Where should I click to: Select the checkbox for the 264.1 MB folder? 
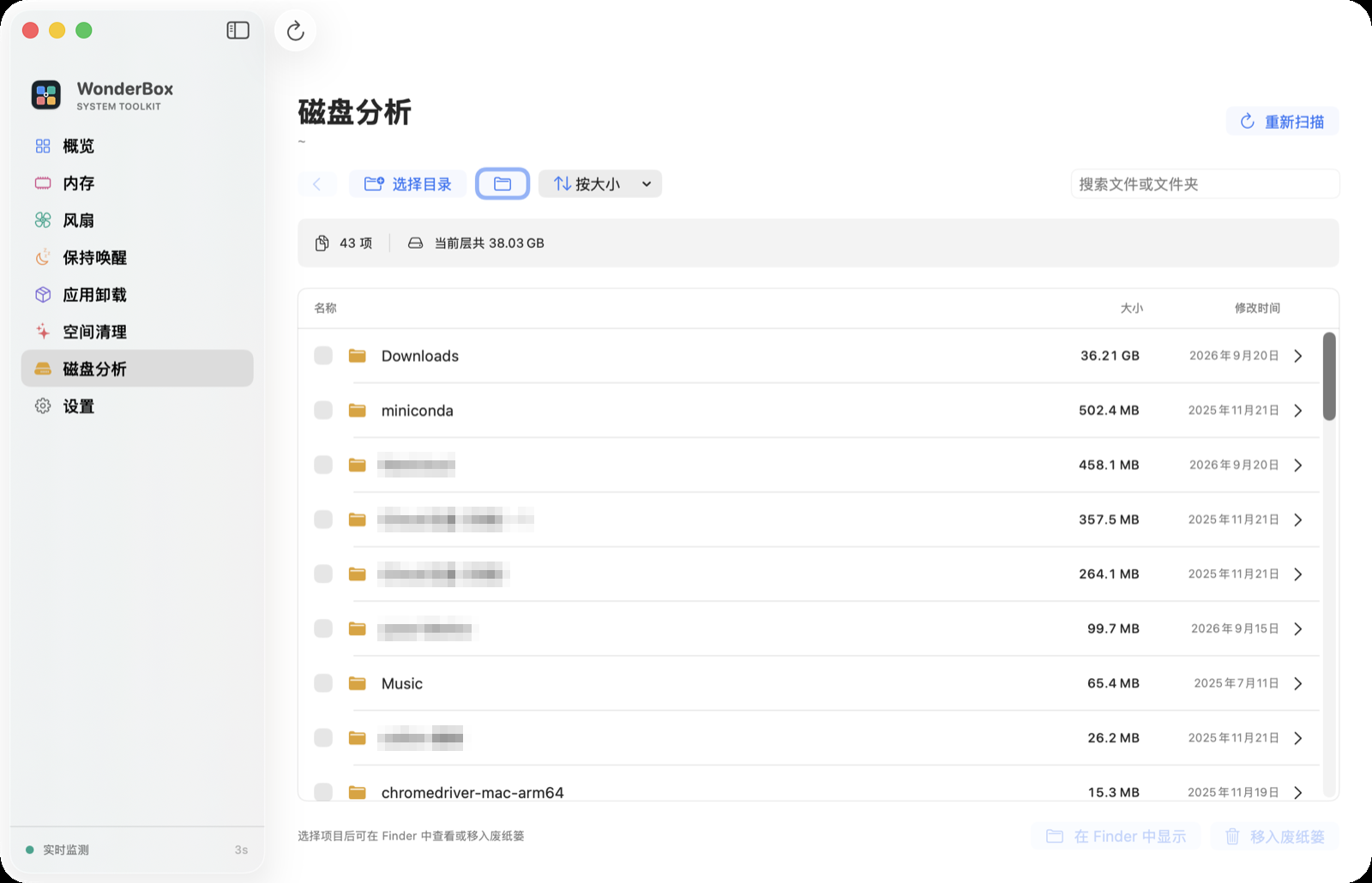click(323, 574)
